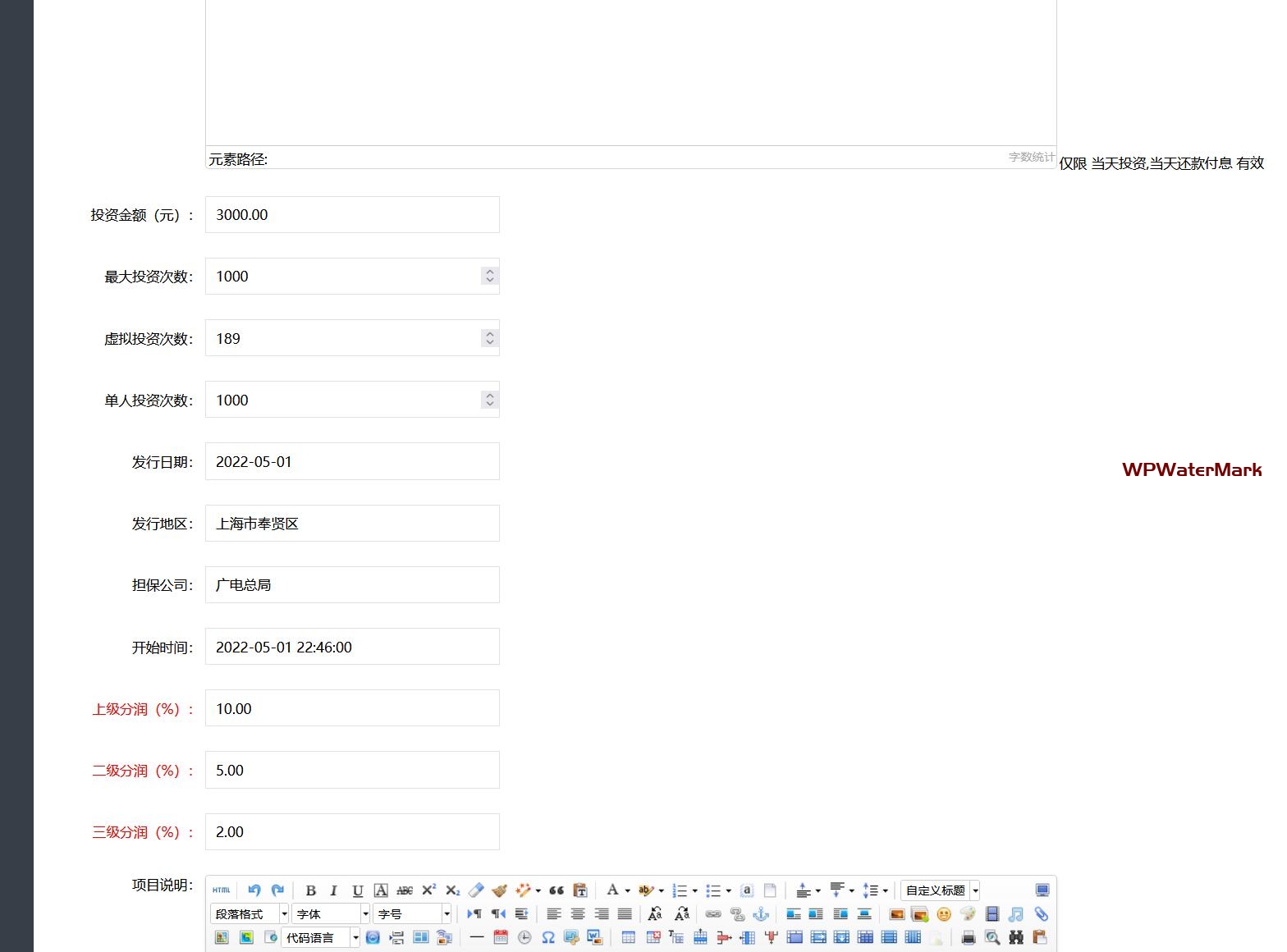Insert an emoticon with the smiley icon
This screenshot has width=1287, height=952.
pyautogui.click(x=944, y=914)
